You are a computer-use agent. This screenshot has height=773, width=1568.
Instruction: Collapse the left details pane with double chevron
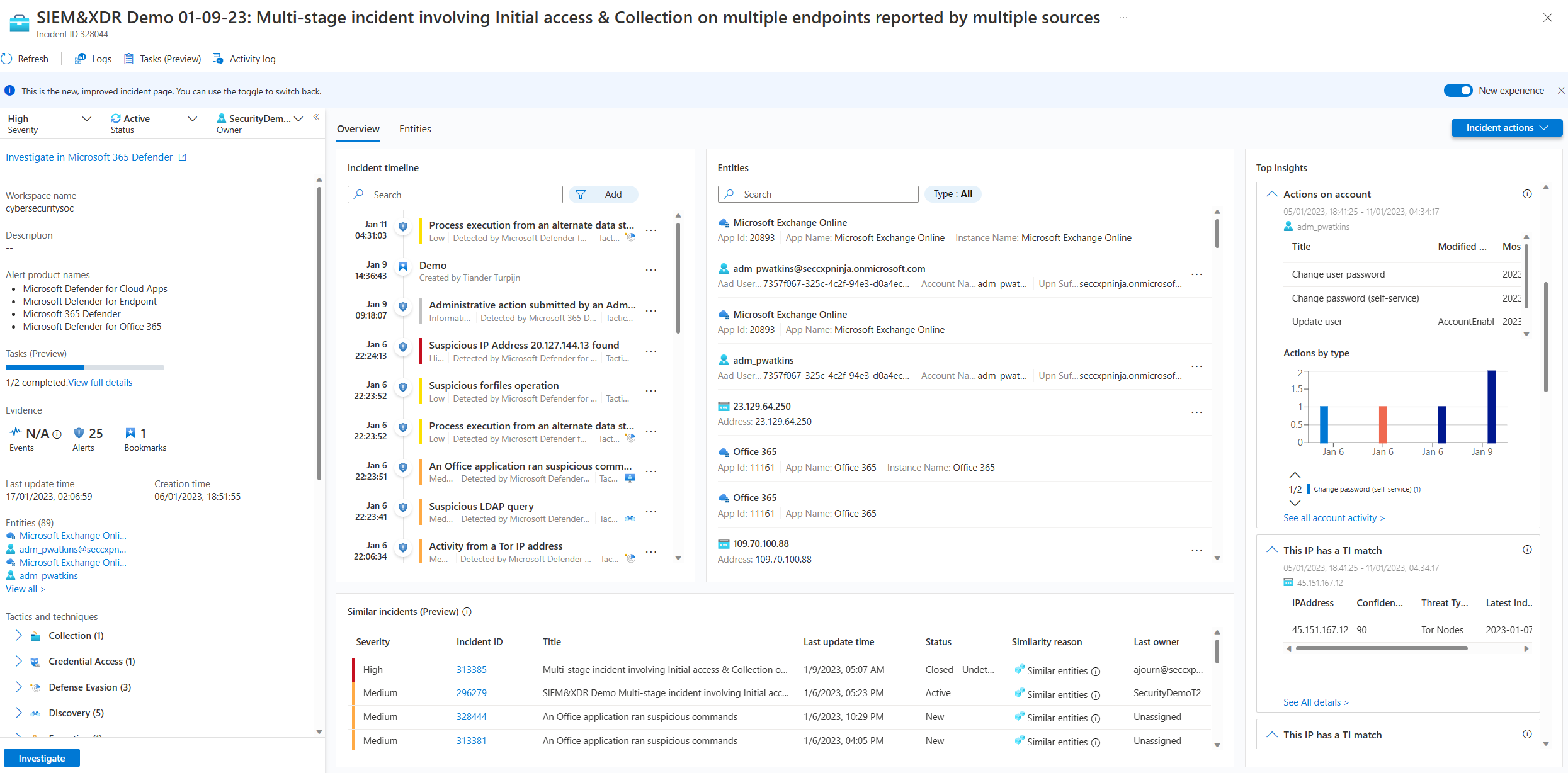tap(316, 117)
